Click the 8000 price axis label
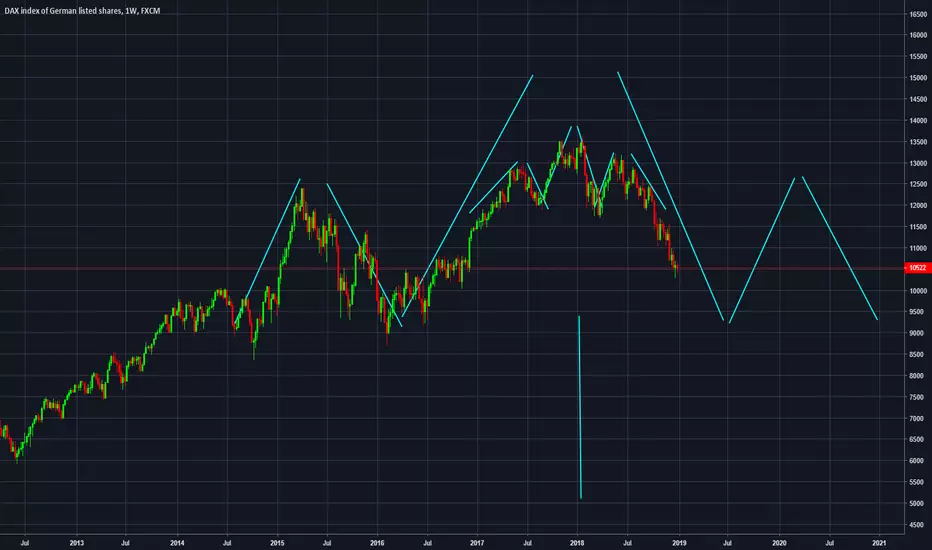The width and height of the screenshot is (932, 550). coord(917,376)
